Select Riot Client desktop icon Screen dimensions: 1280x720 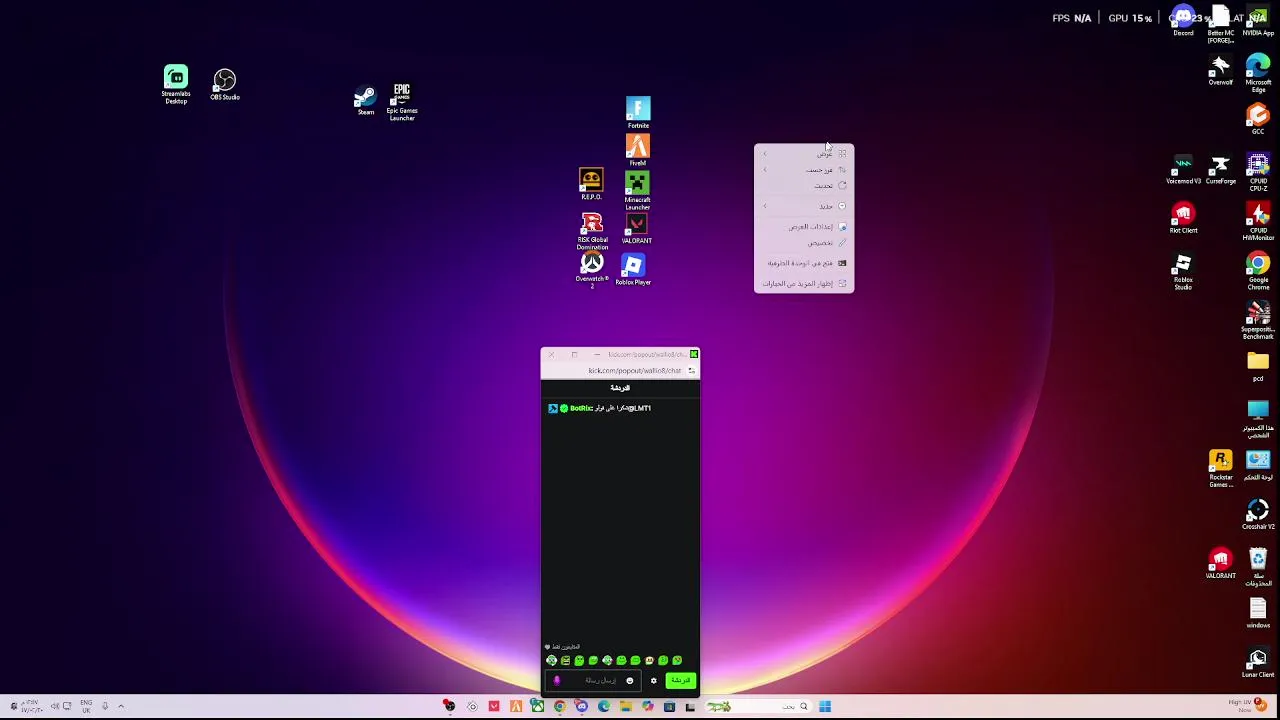click(x=1183, y=219)
